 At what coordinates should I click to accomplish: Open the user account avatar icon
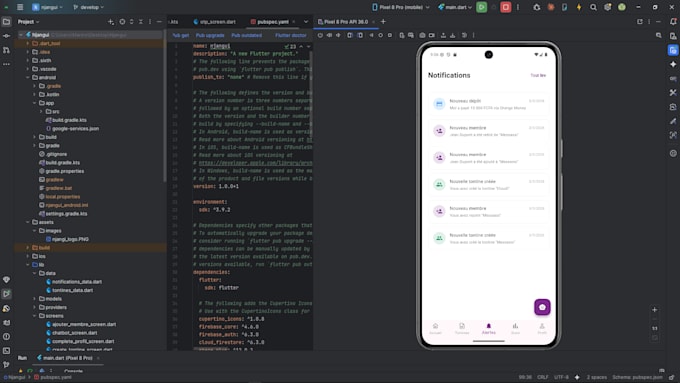click(x=622, y=7)
